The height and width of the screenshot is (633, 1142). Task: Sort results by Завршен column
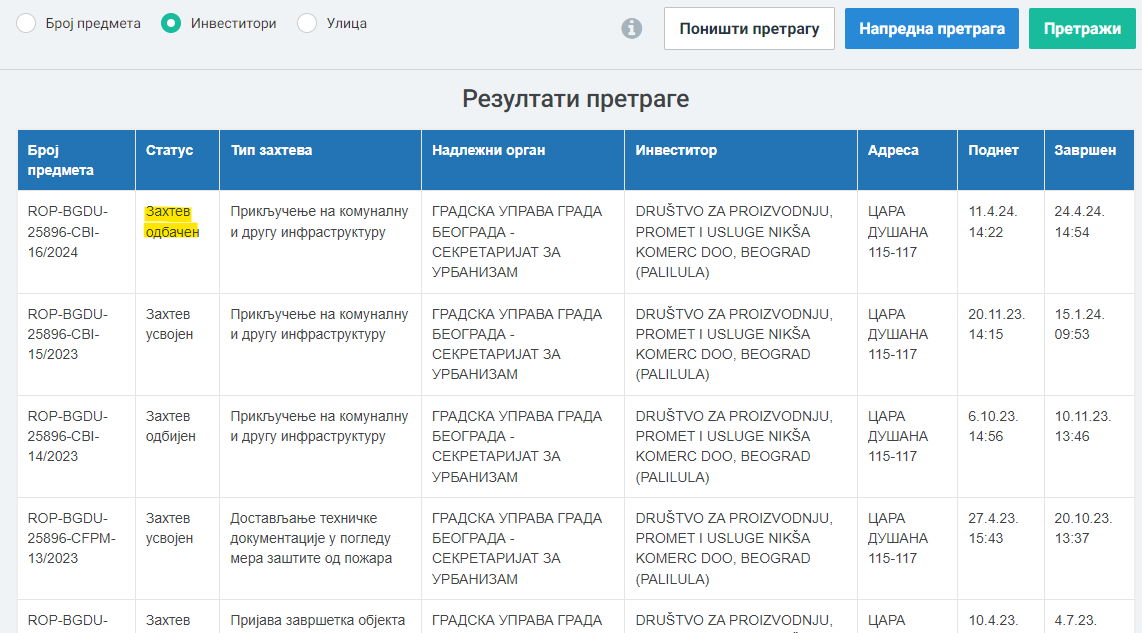click(x=1085, y=150)
